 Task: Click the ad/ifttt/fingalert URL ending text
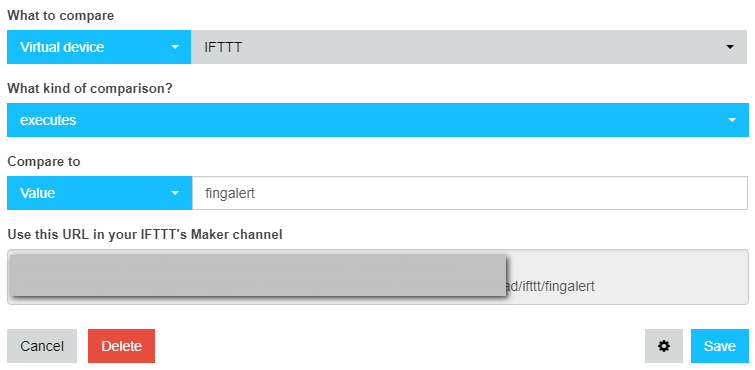551,286
